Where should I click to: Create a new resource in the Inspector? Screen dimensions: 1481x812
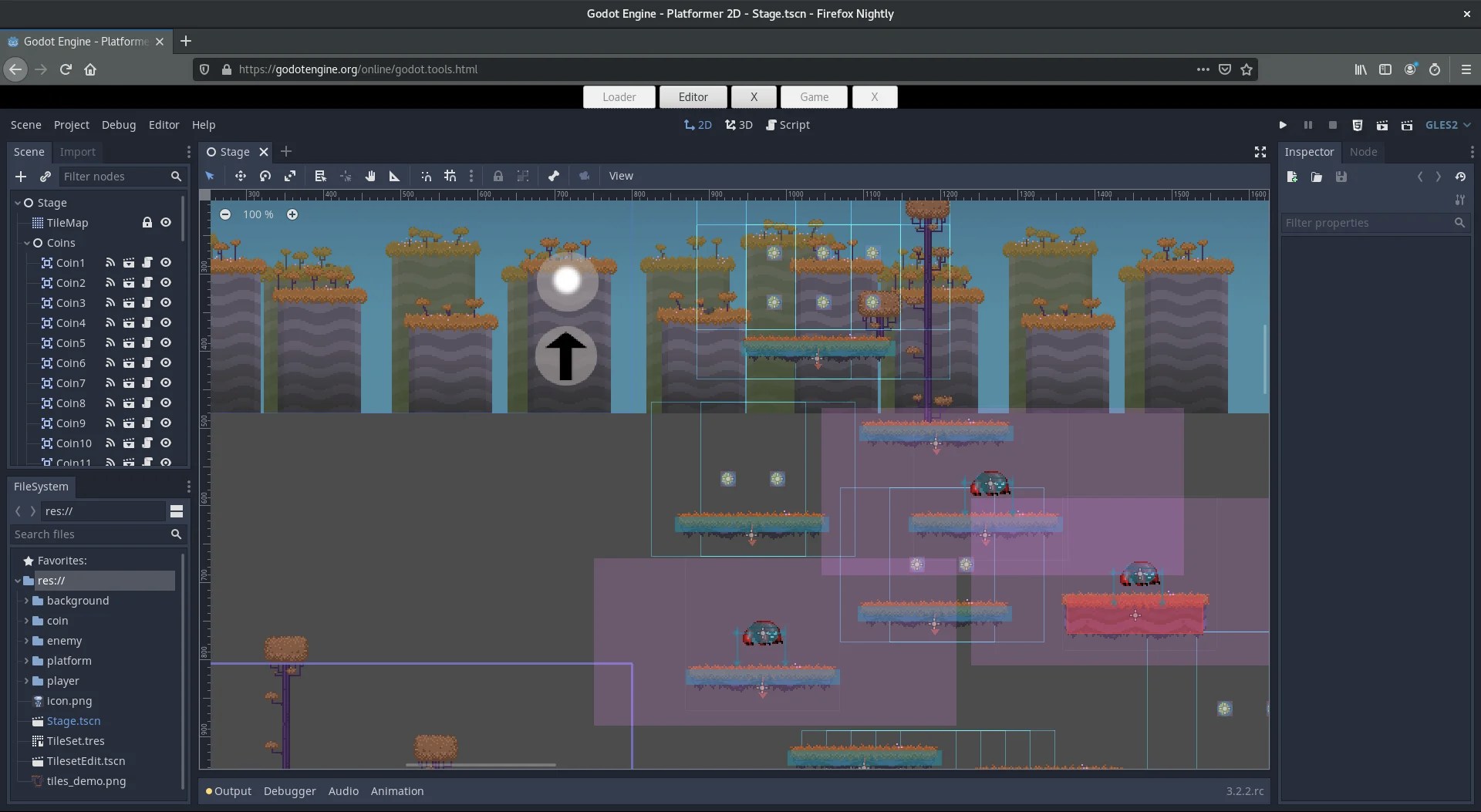tap(1292, 177)
